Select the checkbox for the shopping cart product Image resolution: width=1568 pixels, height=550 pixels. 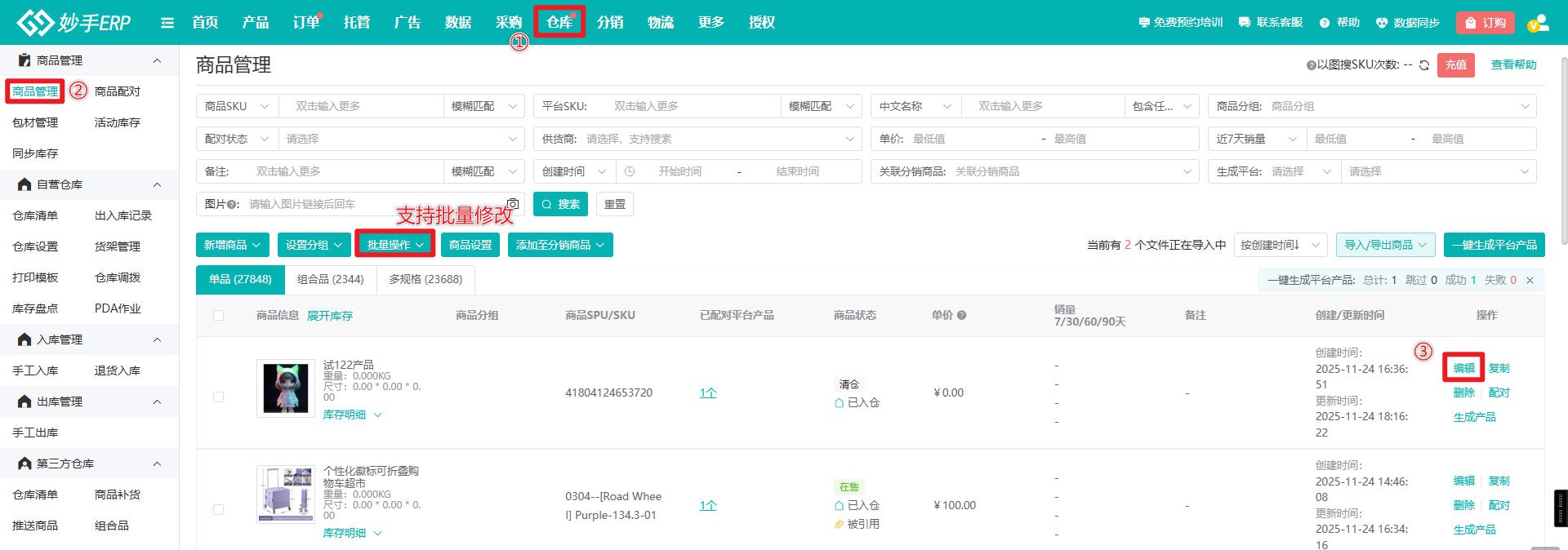tap(218, 509)
